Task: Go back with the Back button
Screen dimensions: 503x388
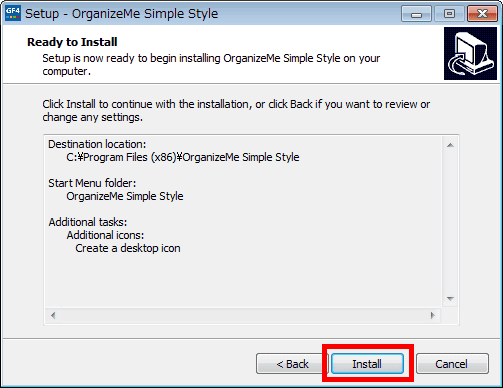Action: coord(292,364)
